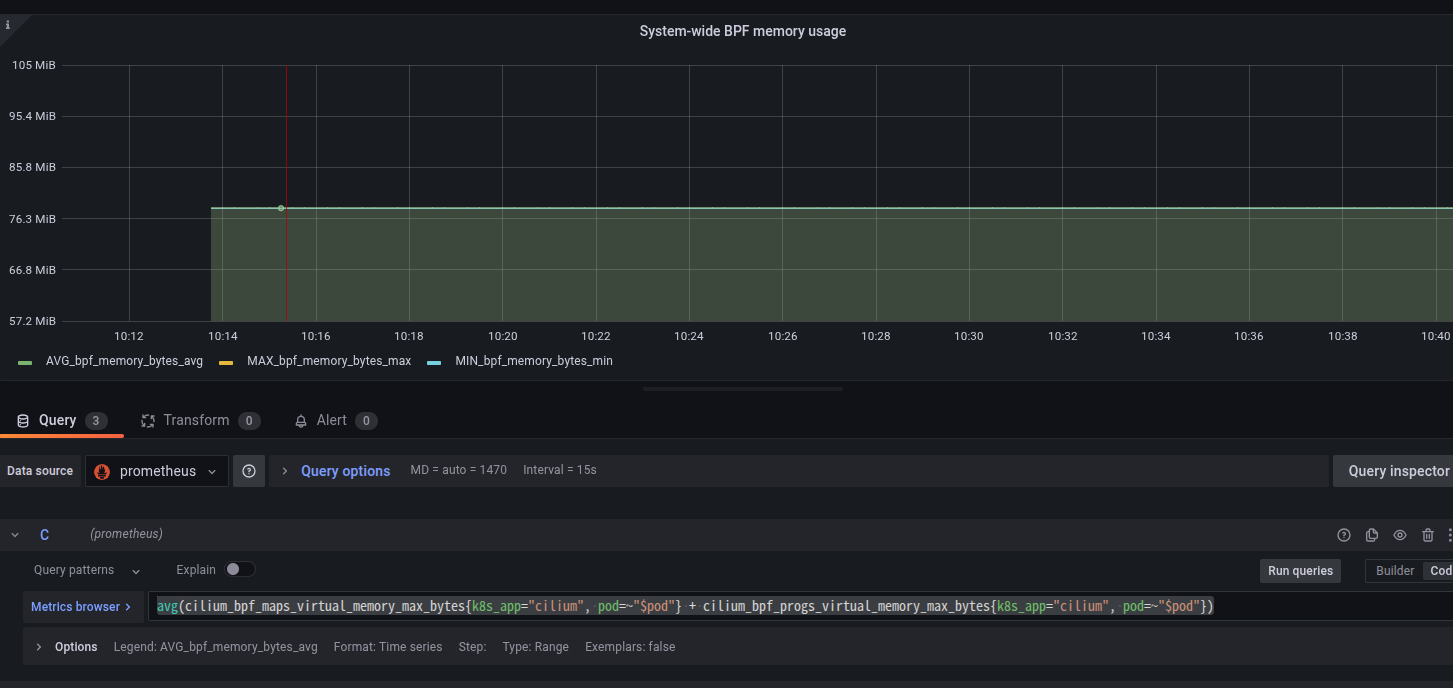Image resolution: width=1453 pixels, height=688 pixels.
Task: Click the Legend: AVG_bpf_memory_bytes_avg option text
Action: (x=216, y=647)
